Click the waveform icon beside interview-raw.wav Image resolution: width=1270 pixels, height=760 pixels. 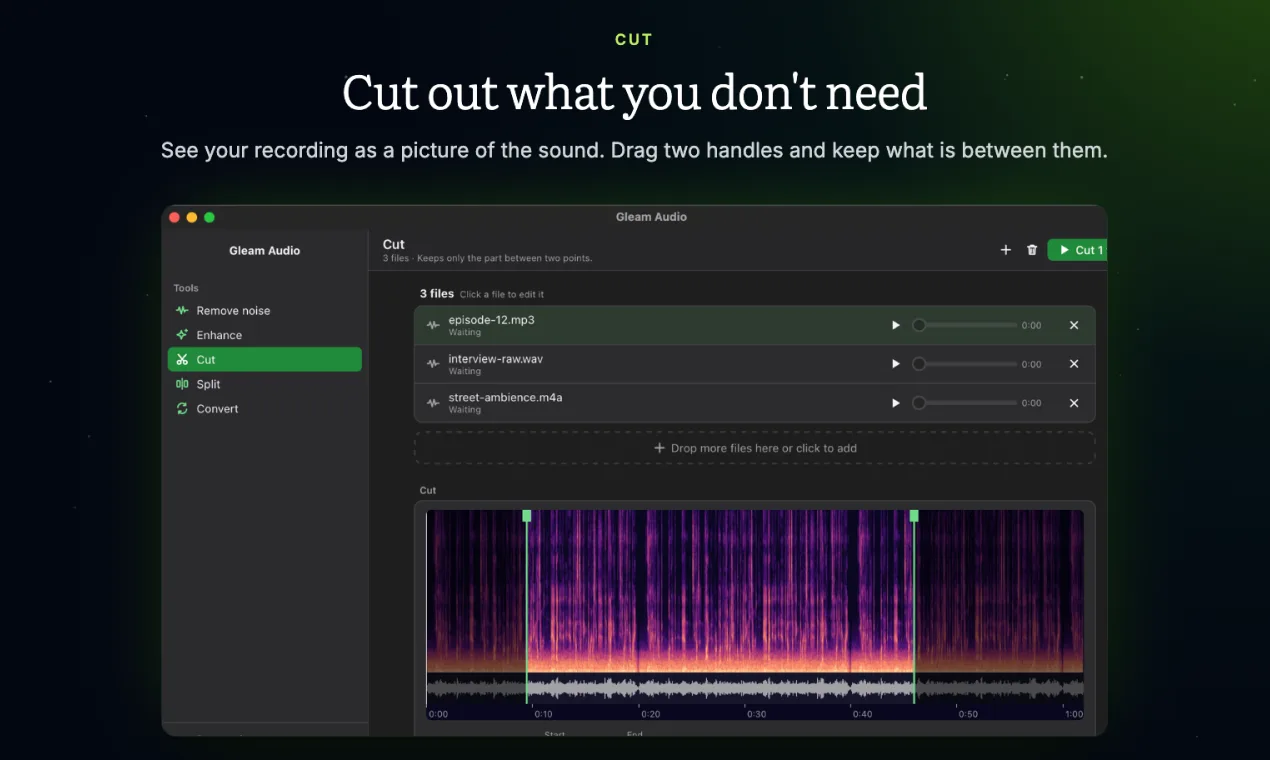coord(433,364)
